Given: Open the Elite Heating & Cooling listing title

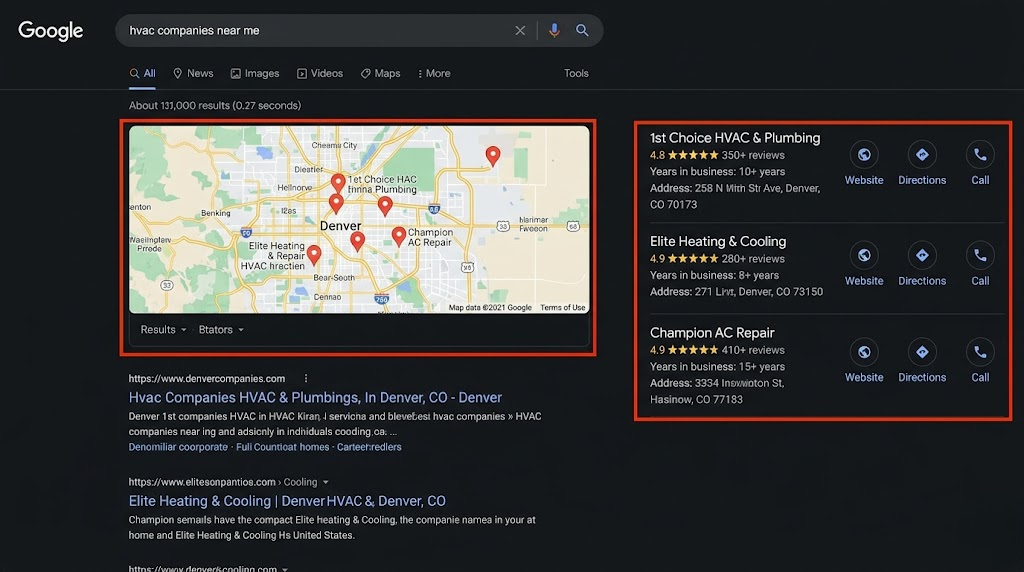Looking at the screenshot, I should 718,242.
